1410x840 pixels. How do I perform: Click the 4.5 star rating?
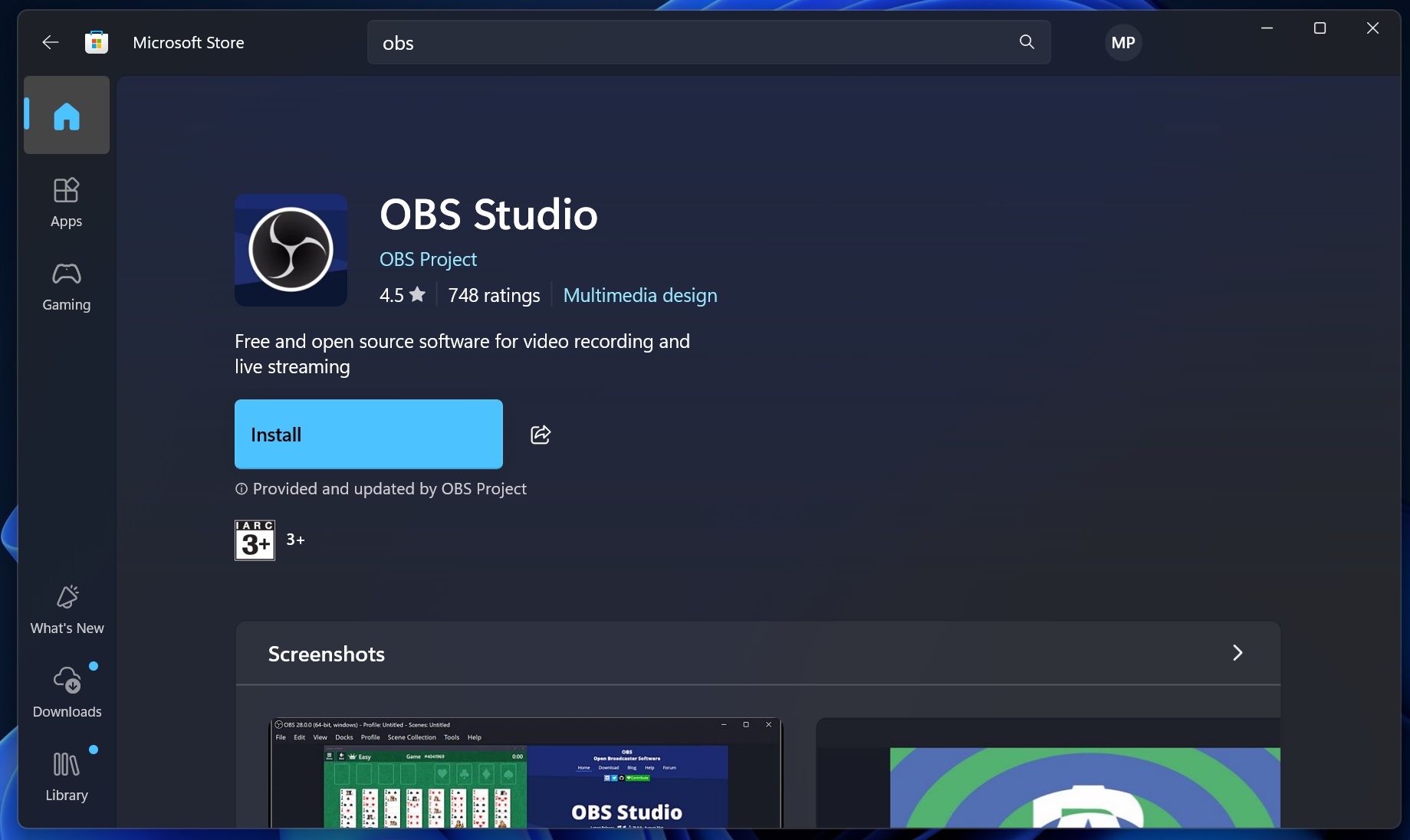coord(403,295)
